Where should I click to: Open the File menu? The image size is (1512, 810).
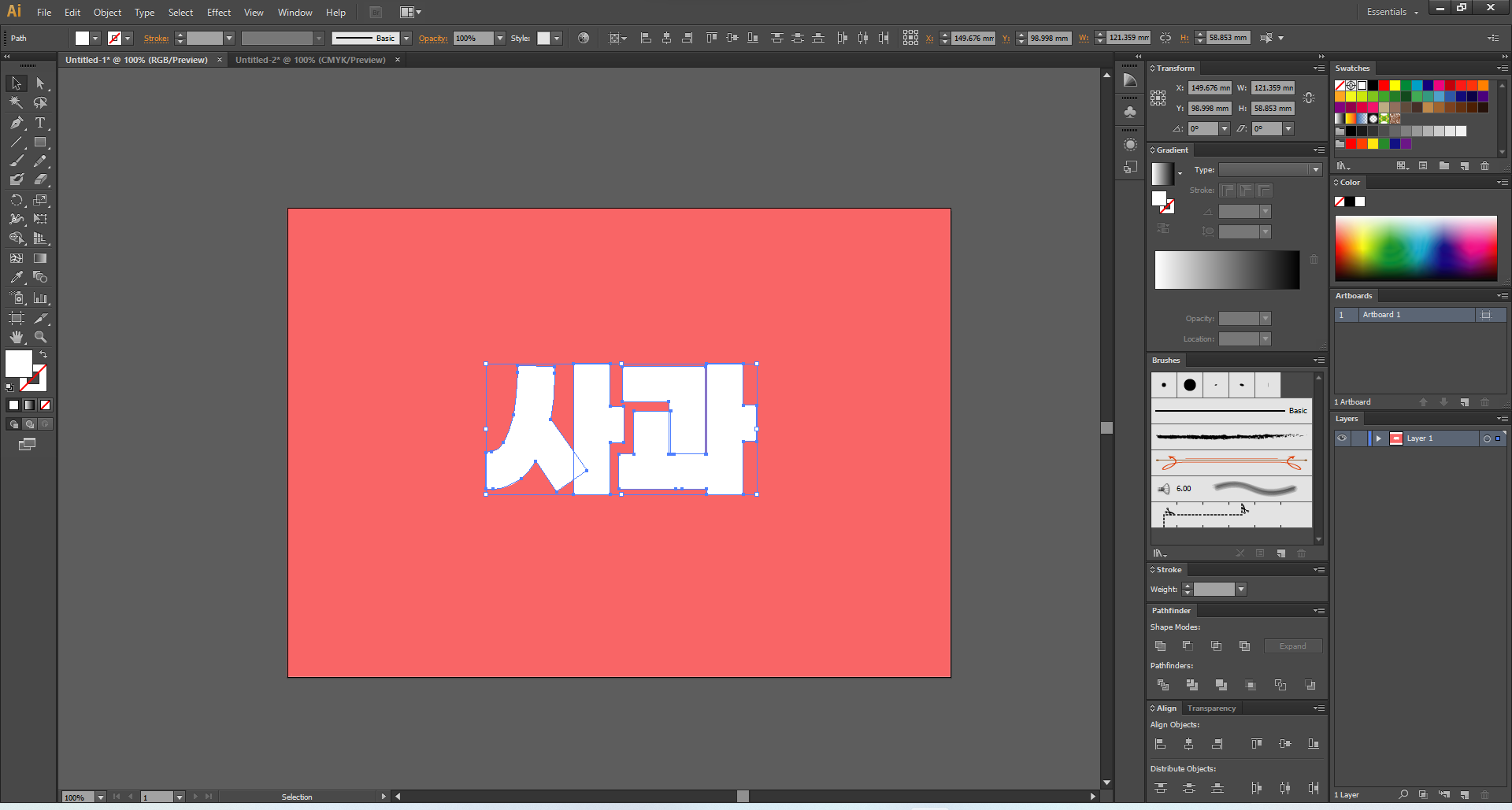pyautogui.click(x=44, y=13)
